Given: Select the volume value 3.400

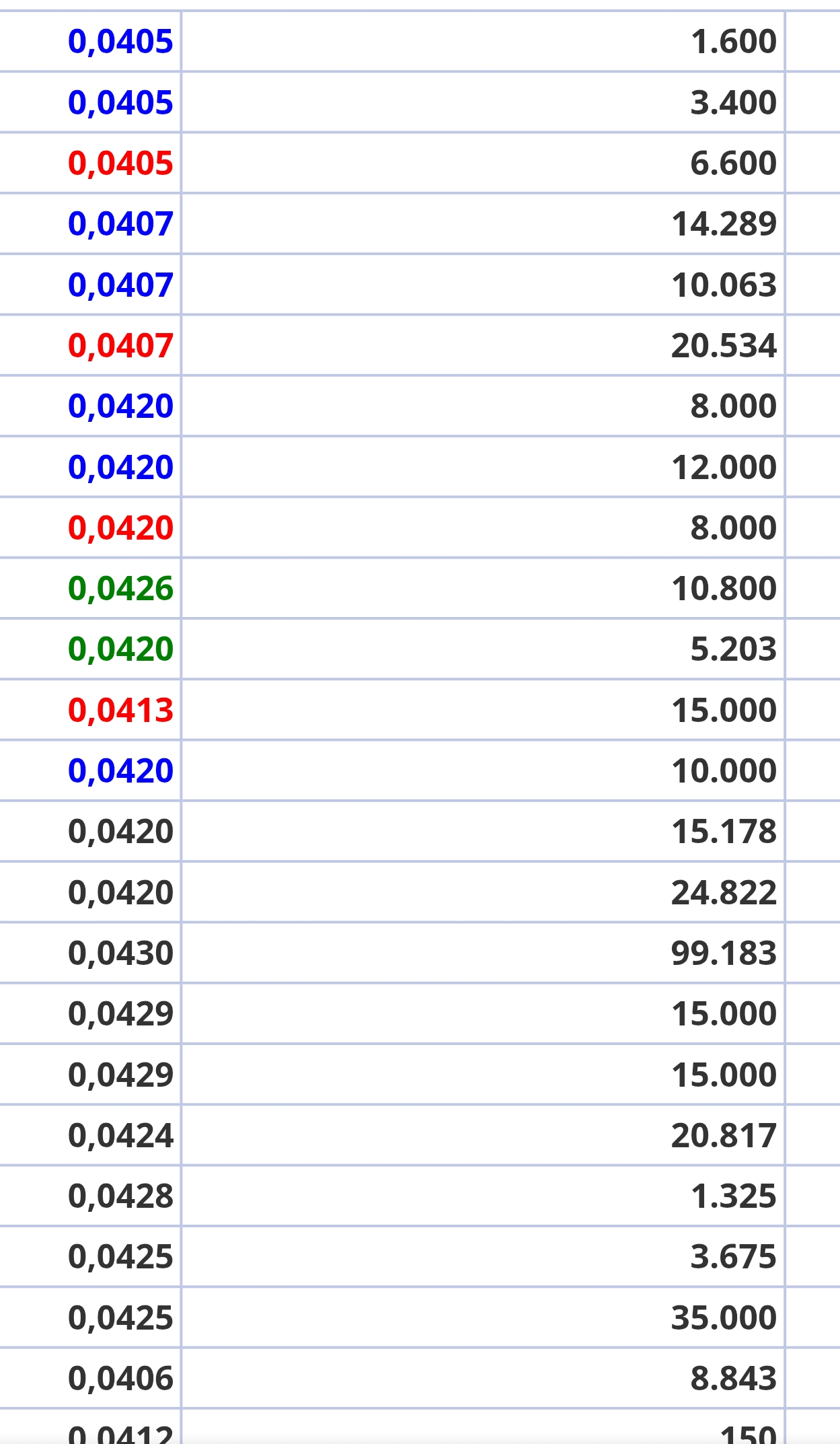Looking at the screenshot, I should point(733,102).
